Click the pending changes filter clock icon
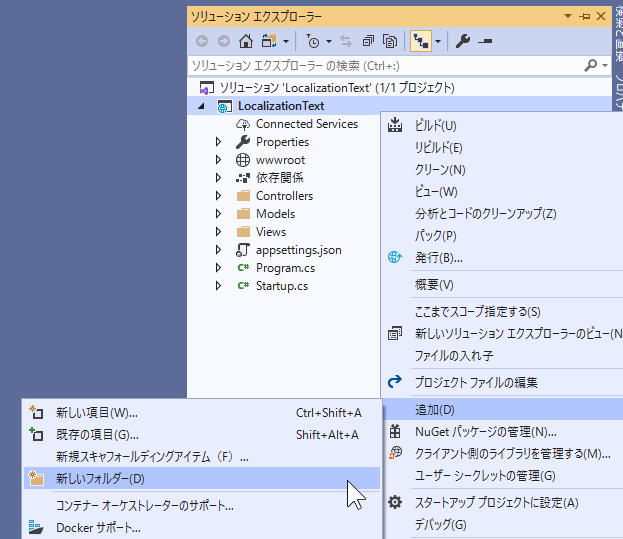623x539 pixels. pyautogui.click(x=313, y=41)
